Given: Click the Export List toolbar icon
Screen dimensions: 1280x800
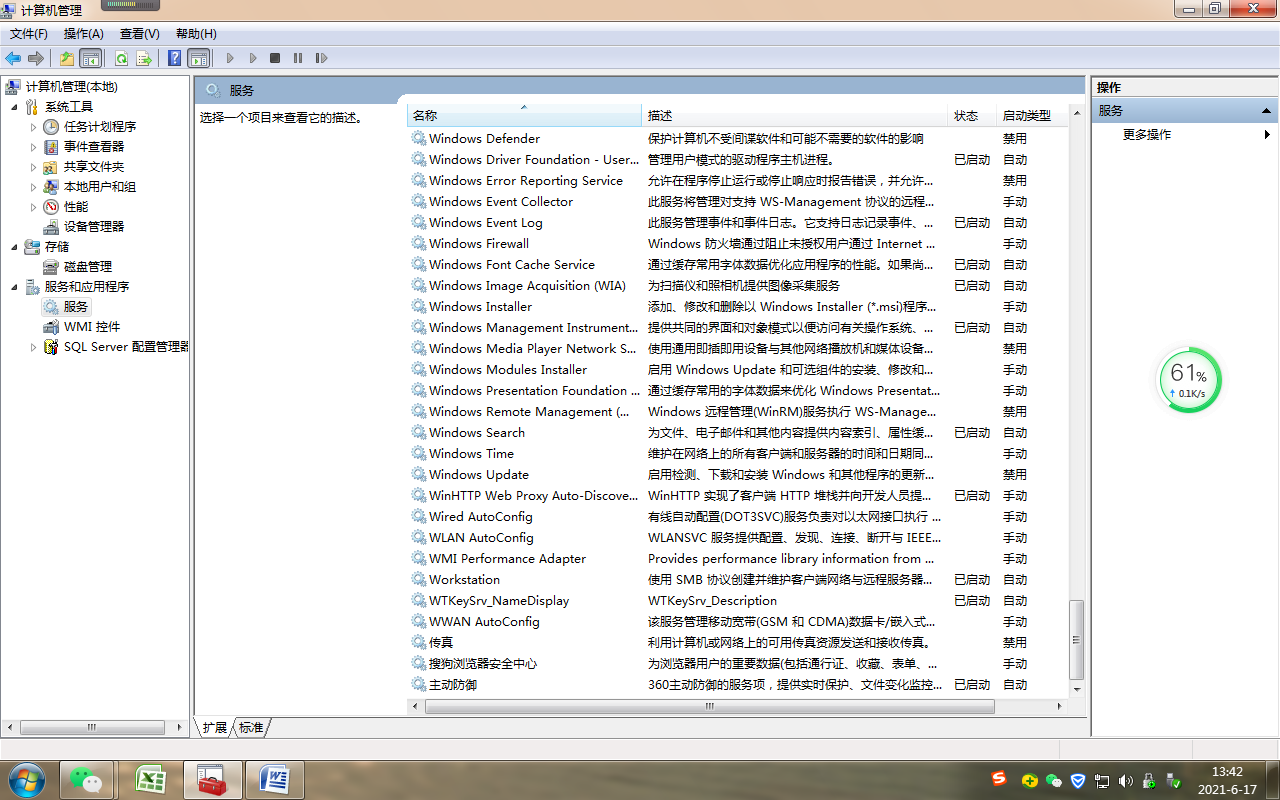Looking at the screenshot, I should pos(144,58).
